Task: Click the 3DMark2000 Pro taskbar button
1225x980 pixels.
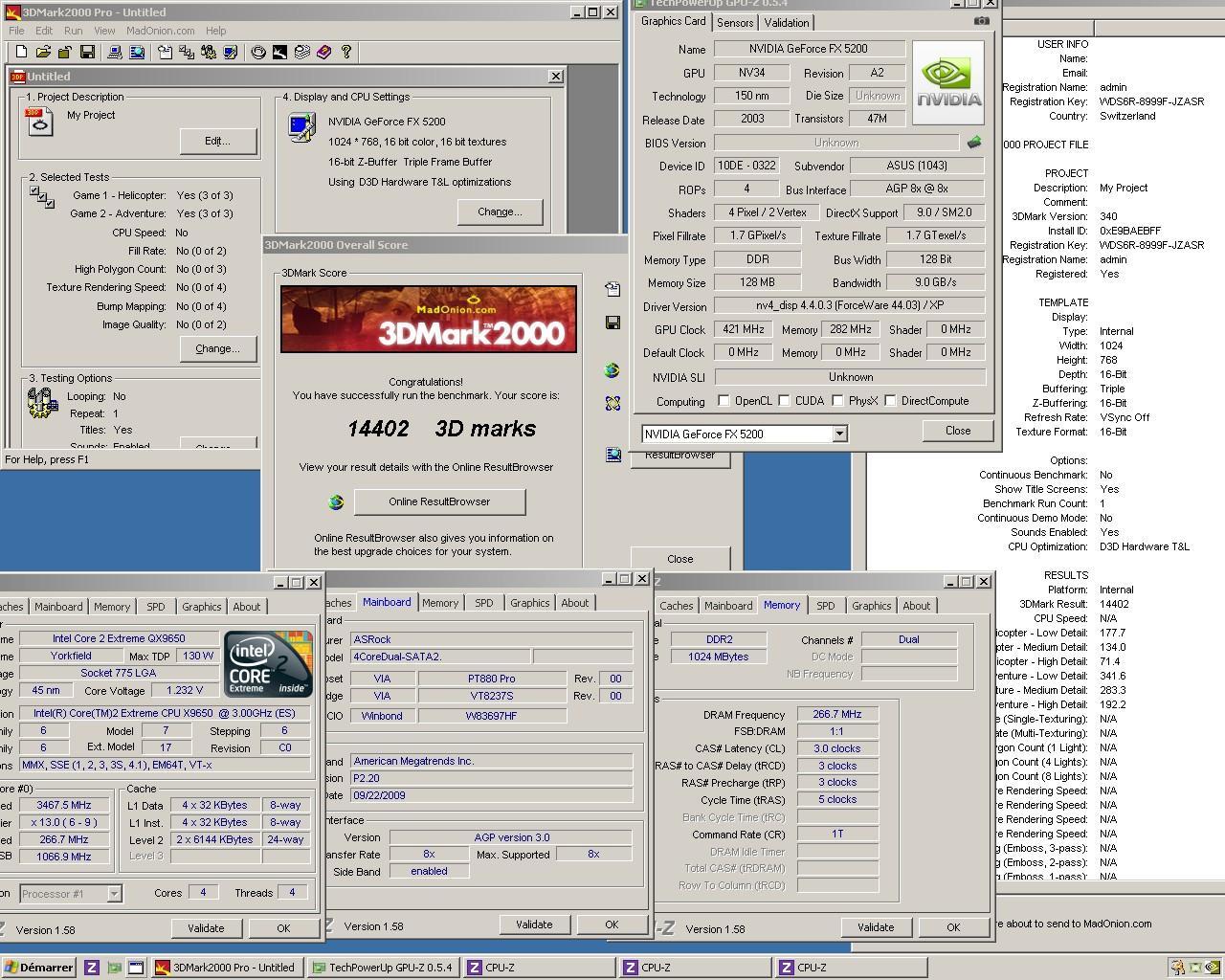Action: [x=227, y=968]
